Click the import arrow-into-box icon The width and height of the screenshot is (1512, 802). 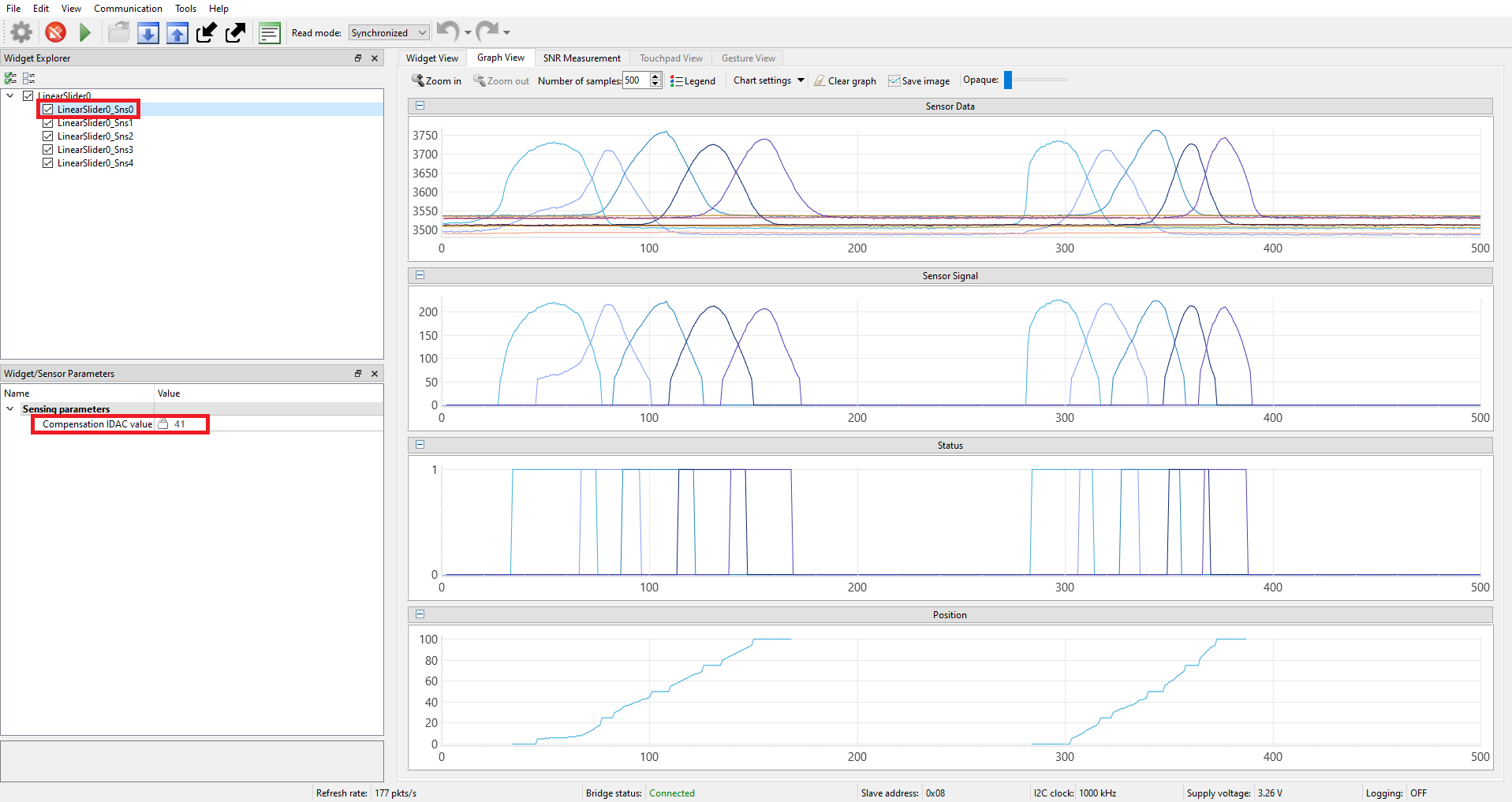click(x=207, y=32)
